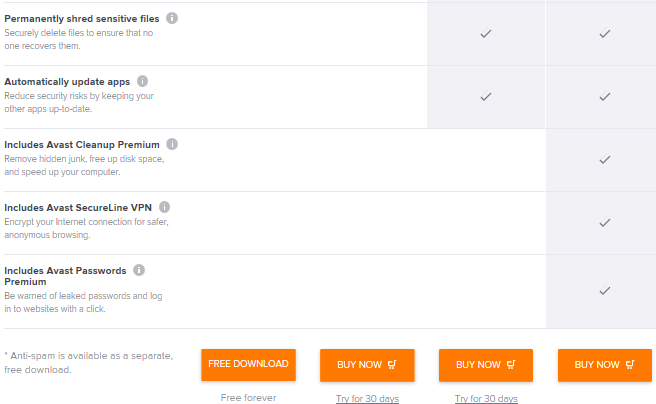Click the Anti-spam footnote text
Viewport: 656px width, 404px height.
click(88, 363)
